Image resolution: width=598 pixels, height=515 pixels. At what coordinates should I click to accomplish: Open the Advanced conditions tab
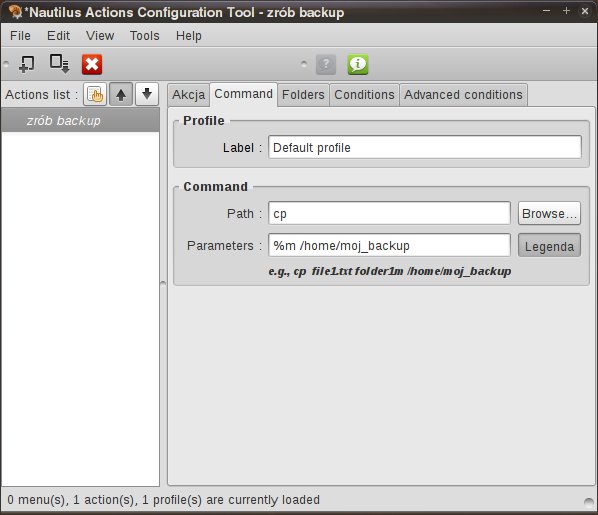pos(463,95)
